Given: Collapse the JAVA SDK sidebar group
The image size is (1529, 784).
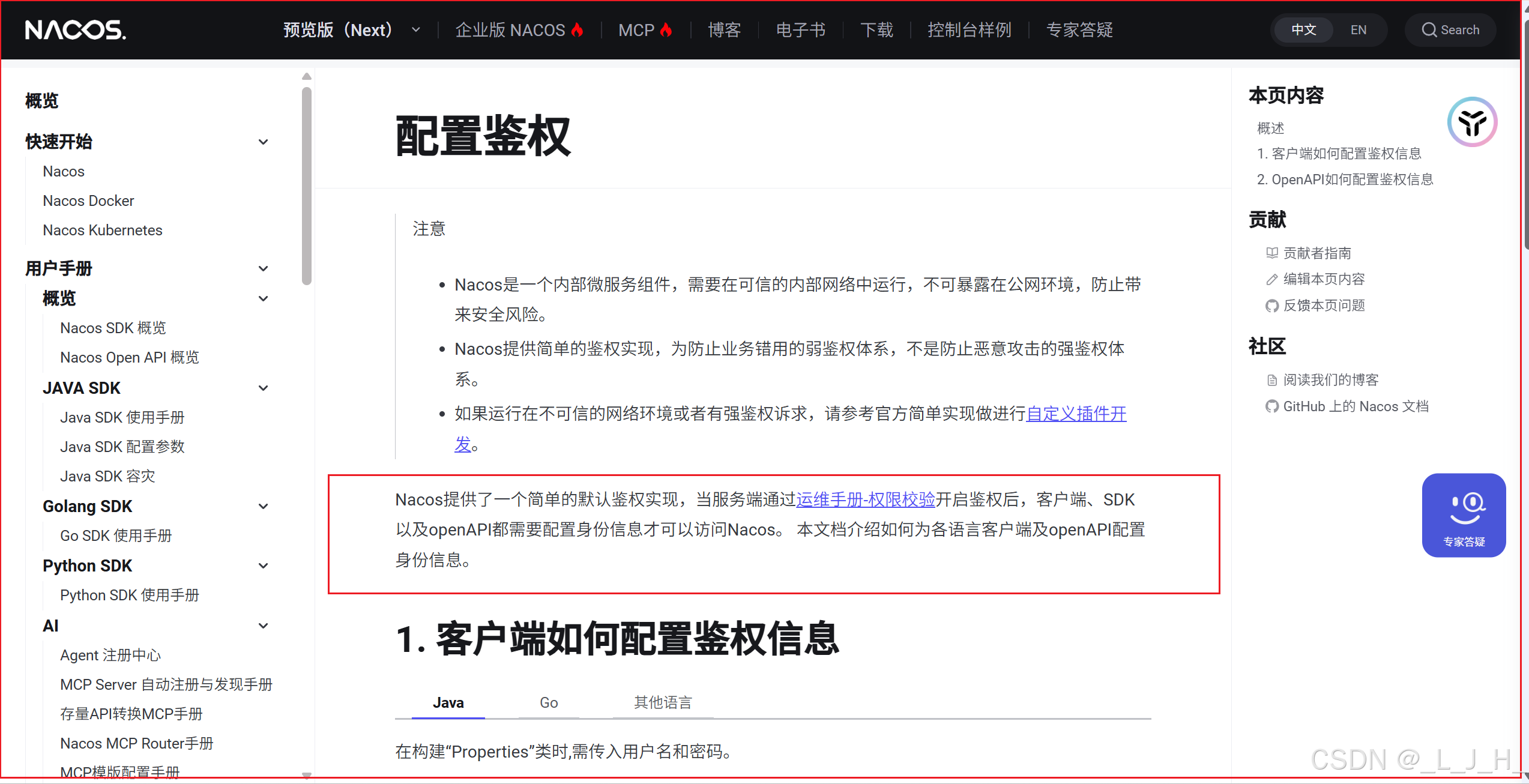Looking at the screenshot, I should tap(263, 388).
